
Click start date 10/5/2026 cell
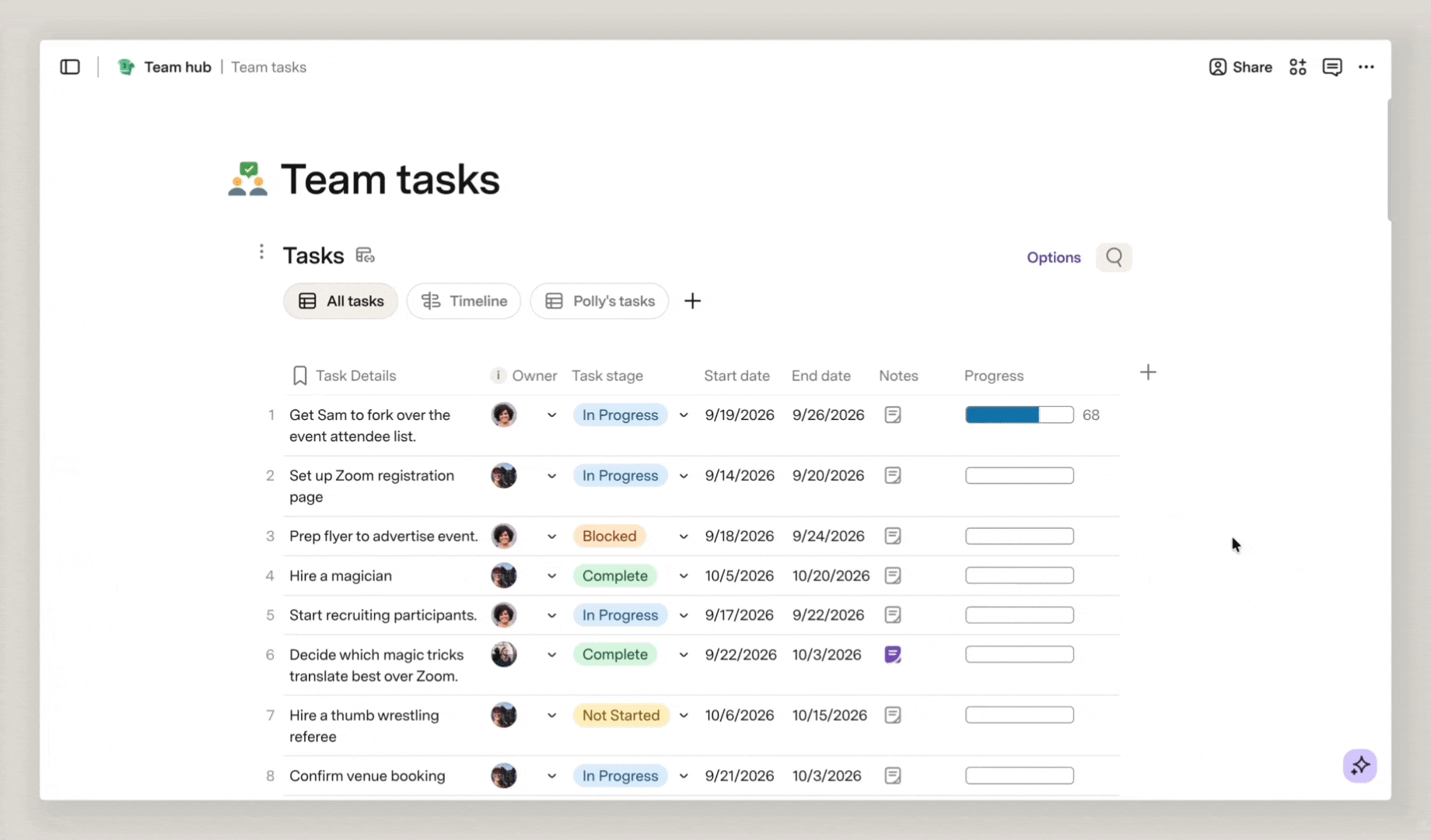click(739, 576)
